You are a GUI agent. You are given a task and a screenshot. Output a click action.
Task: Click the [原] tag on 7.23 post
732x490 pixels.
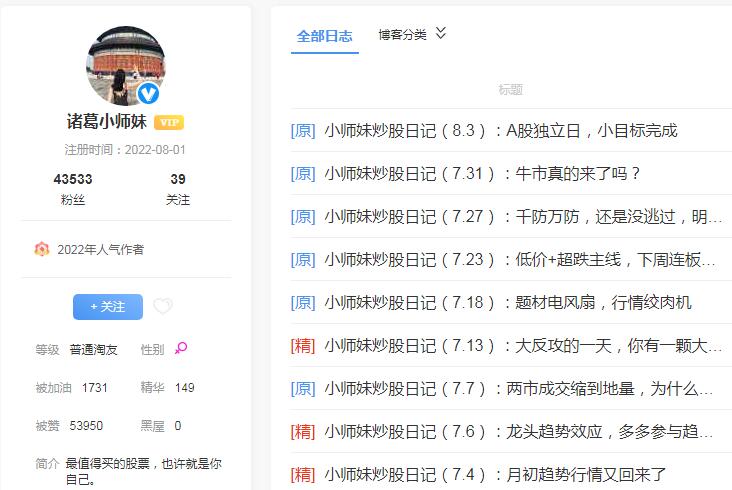[303, 259]
